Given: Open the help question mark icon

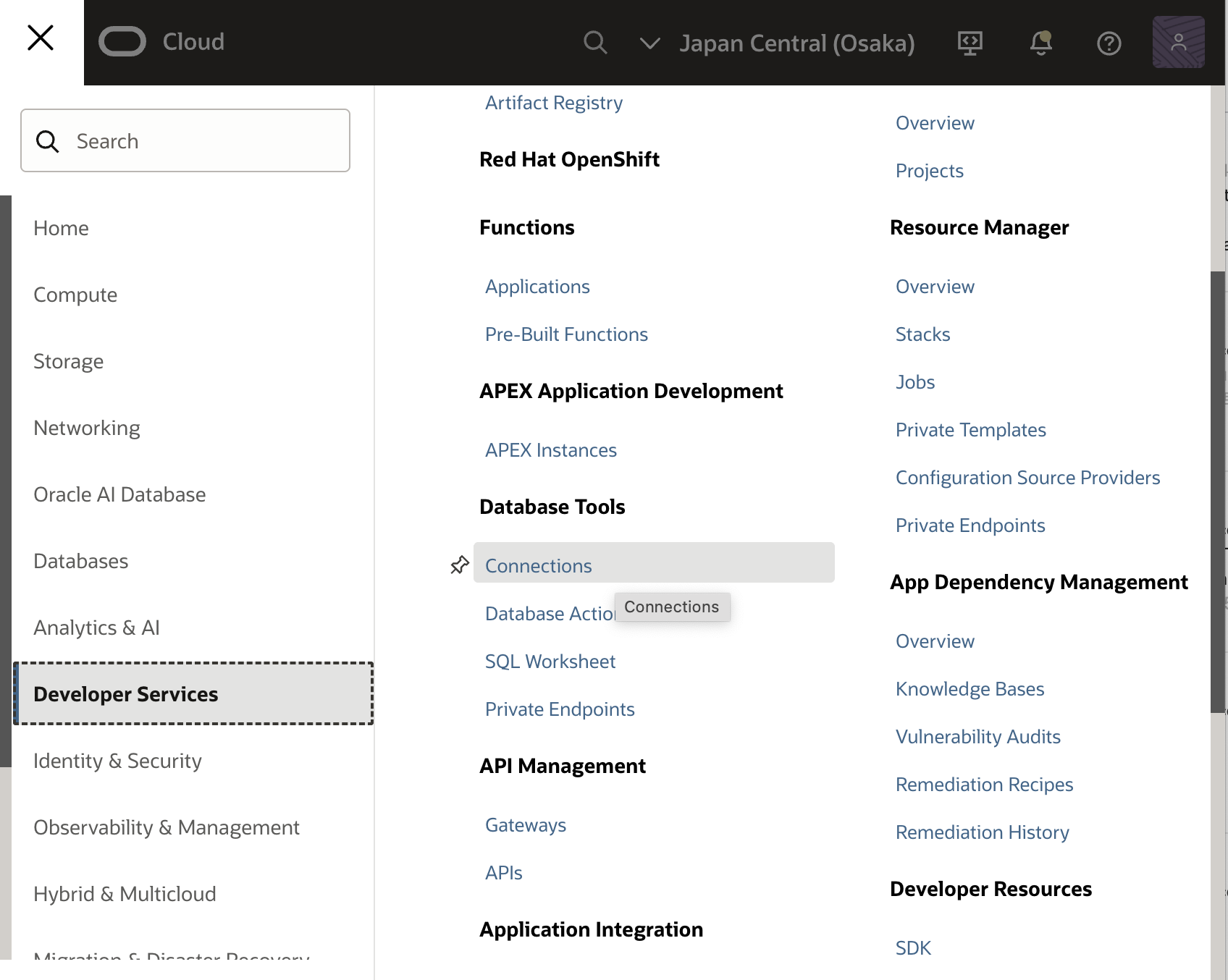Looking at the screenshot, I should [x=1109, y=43].
